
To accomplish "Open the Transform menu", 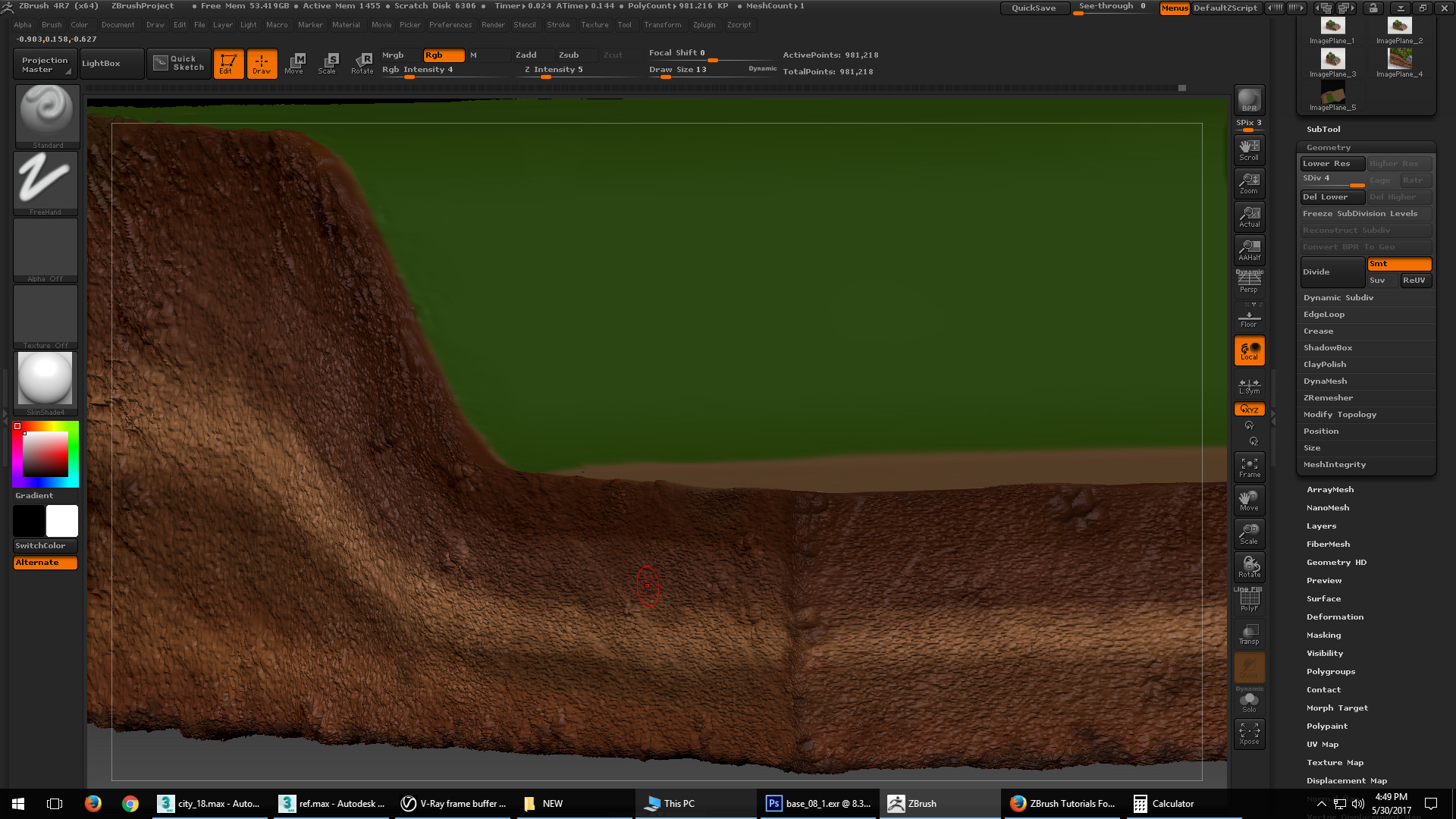I will [x=662, y=25].
